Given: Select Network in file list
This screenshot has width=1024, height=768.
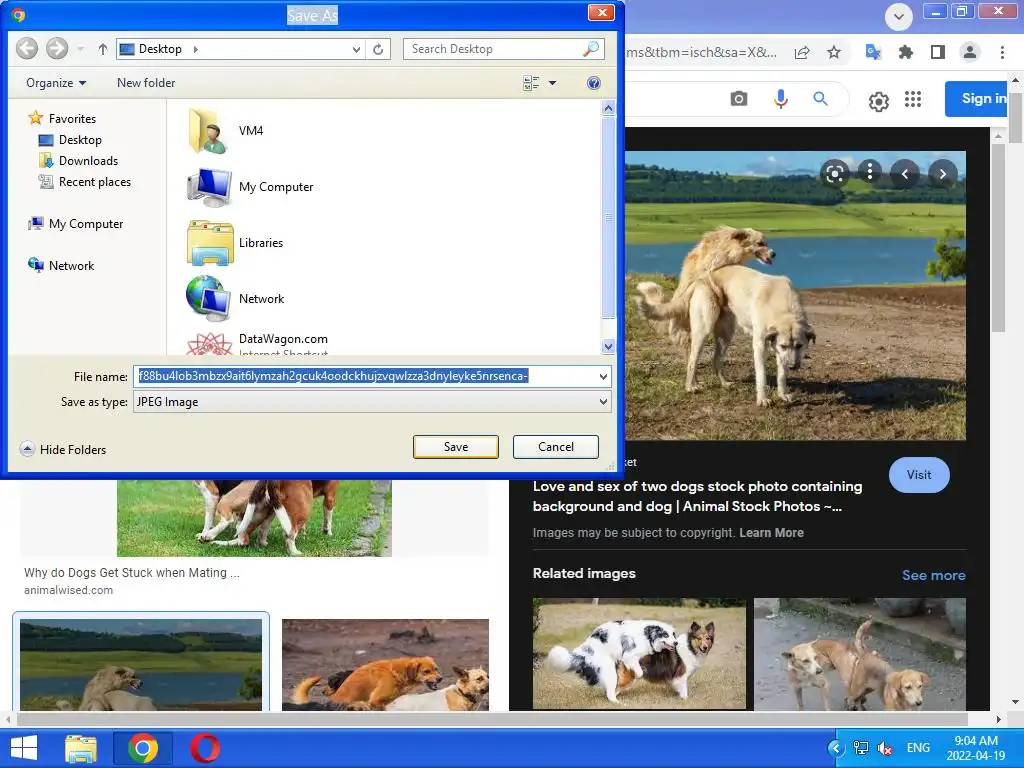Looking at the screenshot, I should [236, 298].
